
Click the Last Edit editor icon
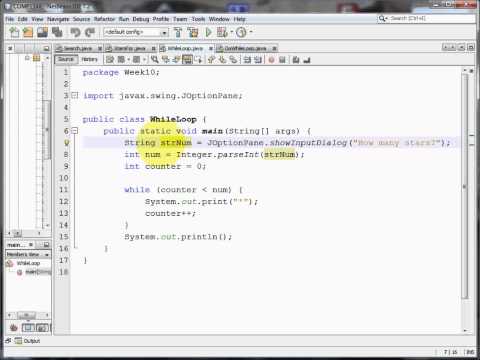point(110,60)
